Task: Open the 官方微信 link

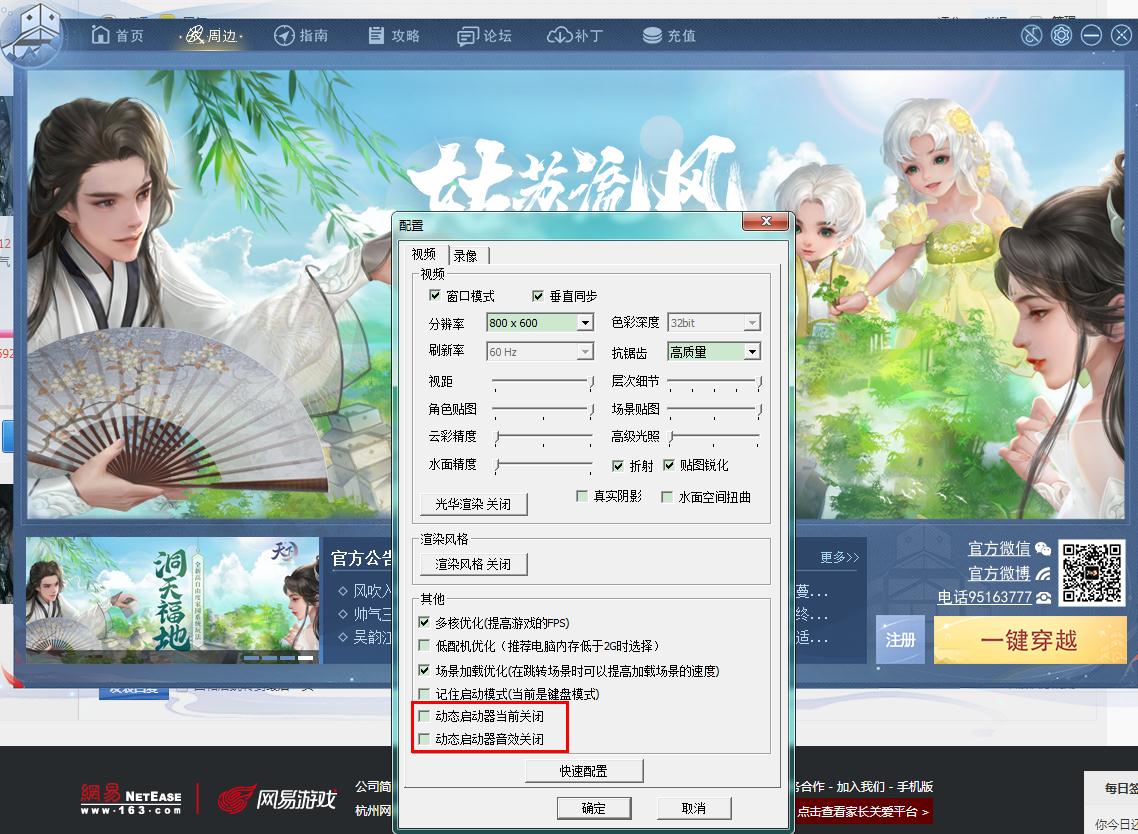Action: click(999, 548)
